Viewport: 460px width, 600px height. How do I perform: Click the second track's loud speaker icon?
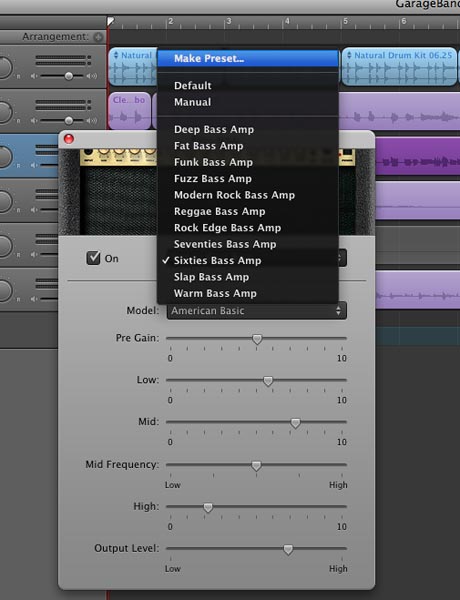tap(91, 121)
